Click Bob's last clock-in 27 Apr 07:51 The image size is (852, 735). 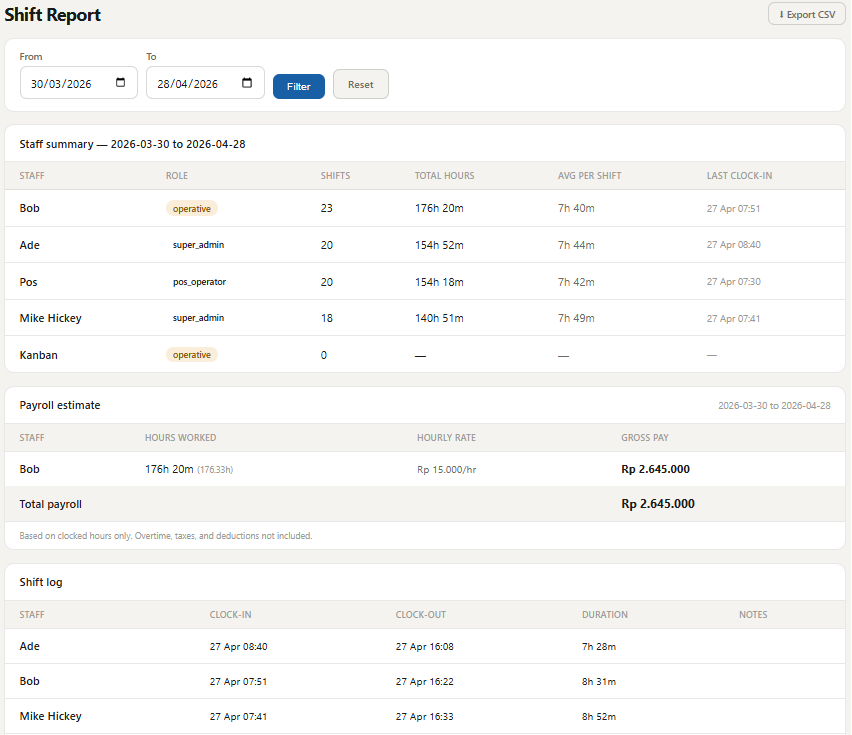tap(734, 209)
